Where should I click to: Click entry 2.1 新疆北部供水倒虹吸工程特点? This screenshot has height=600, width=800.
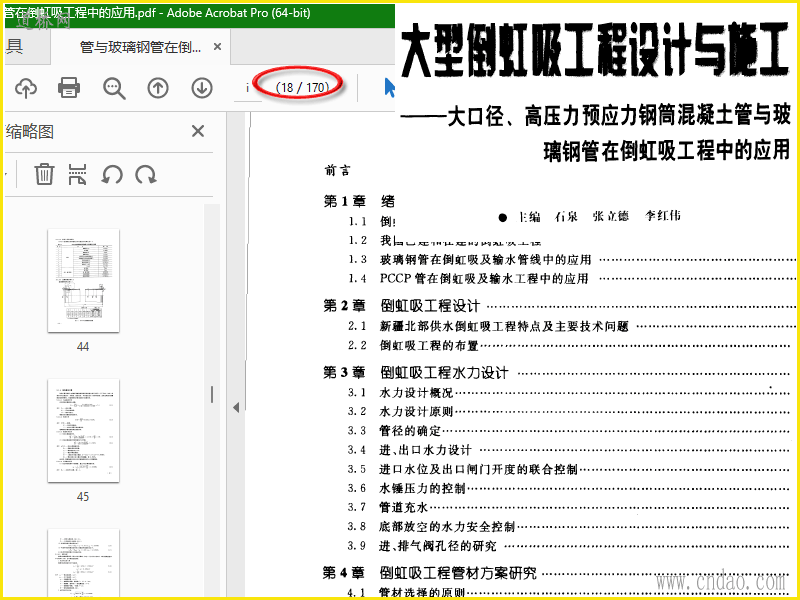click(x=488, y=326)
